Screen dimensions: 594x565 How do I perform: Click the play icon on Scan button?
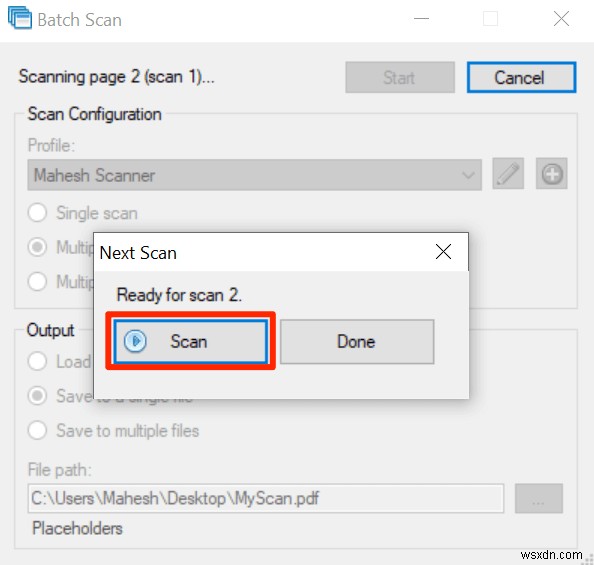[x=135, y=341]
